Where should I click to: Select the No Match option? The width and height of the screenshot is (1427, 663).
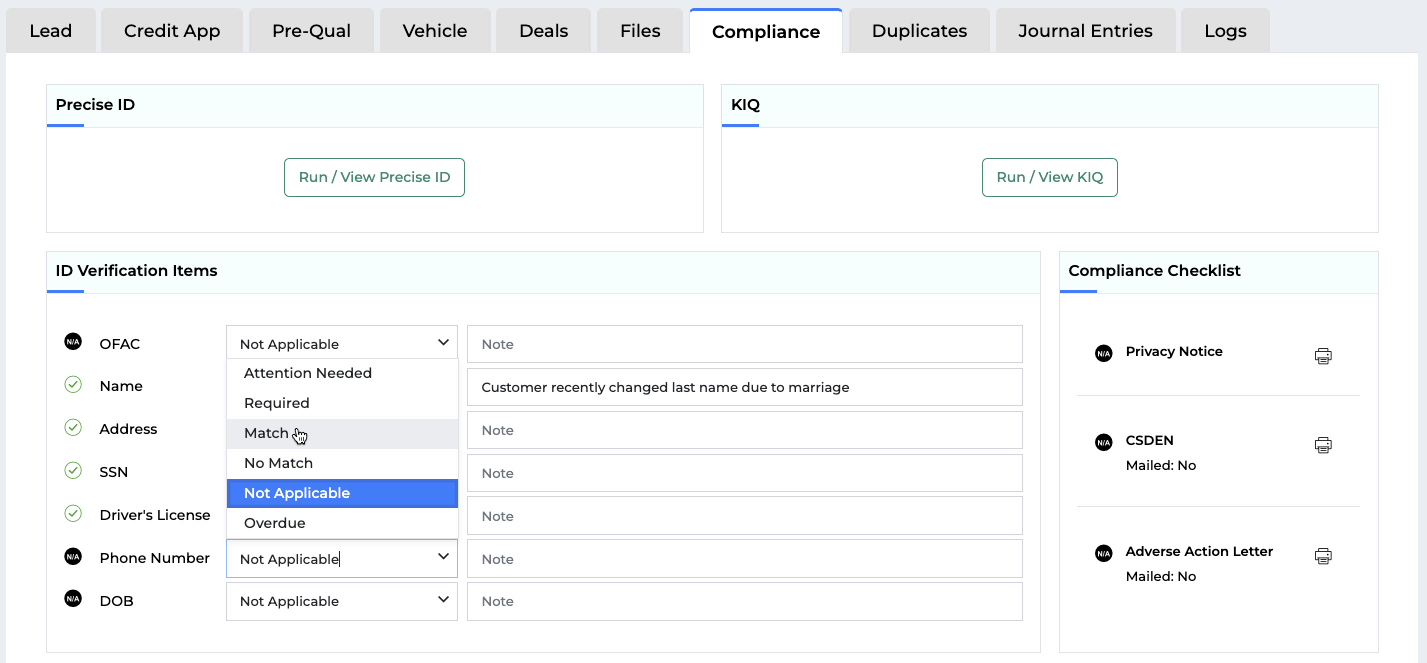point(342,463)
